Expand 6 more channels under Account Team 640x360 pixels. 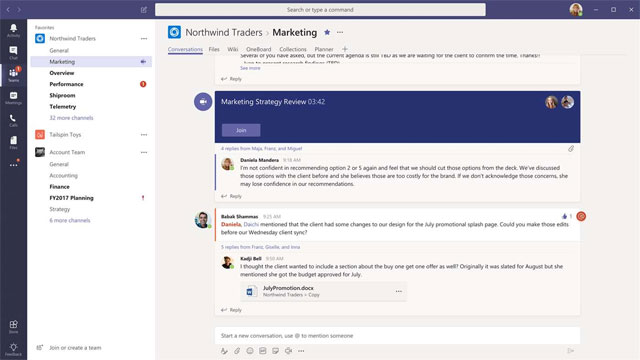[x=70, y=220]
